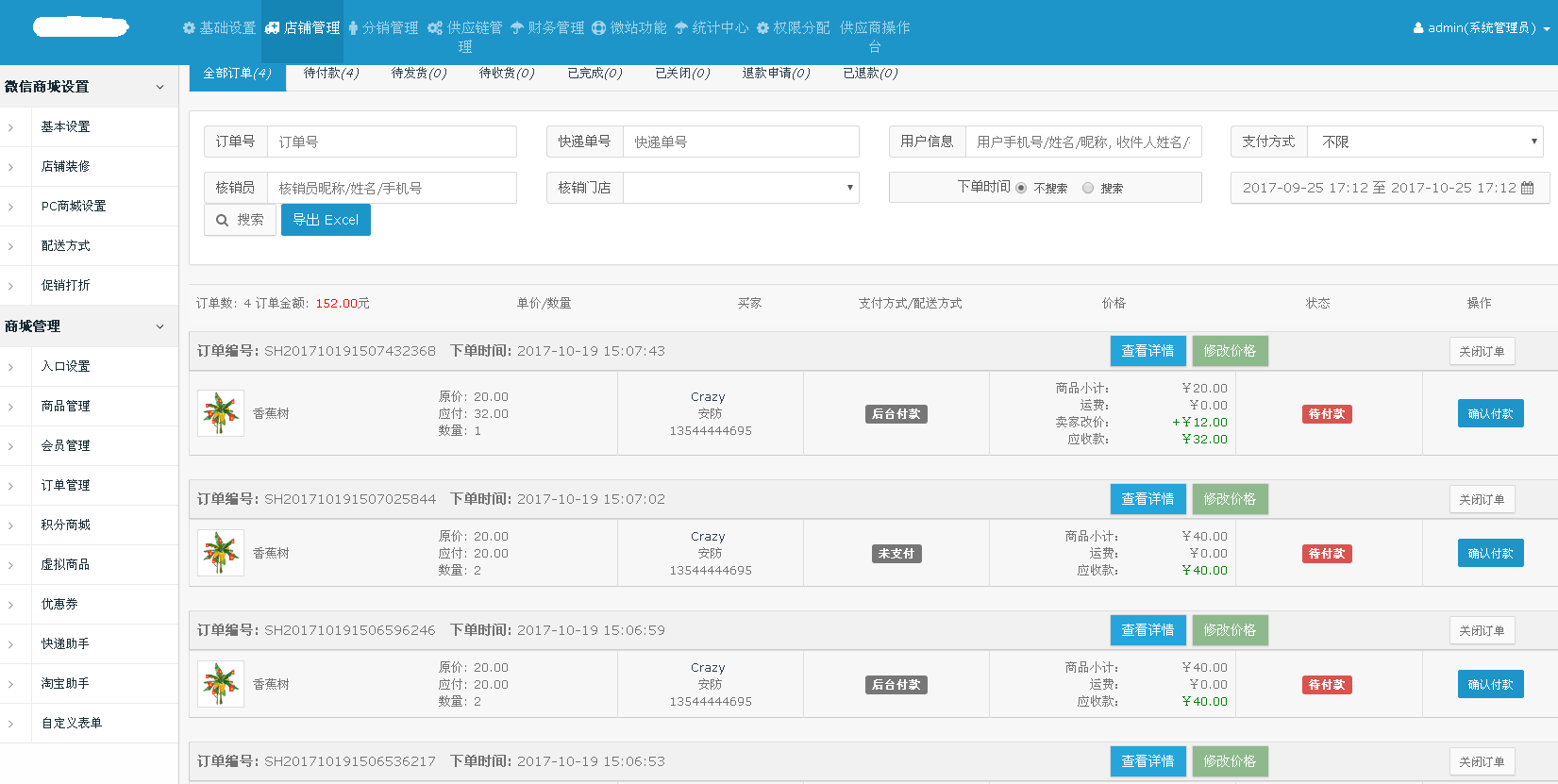Viewport: 1558px width, 784px height.
Task: Modify price of order SH201710191507432368
Action: coord(1230,351)
